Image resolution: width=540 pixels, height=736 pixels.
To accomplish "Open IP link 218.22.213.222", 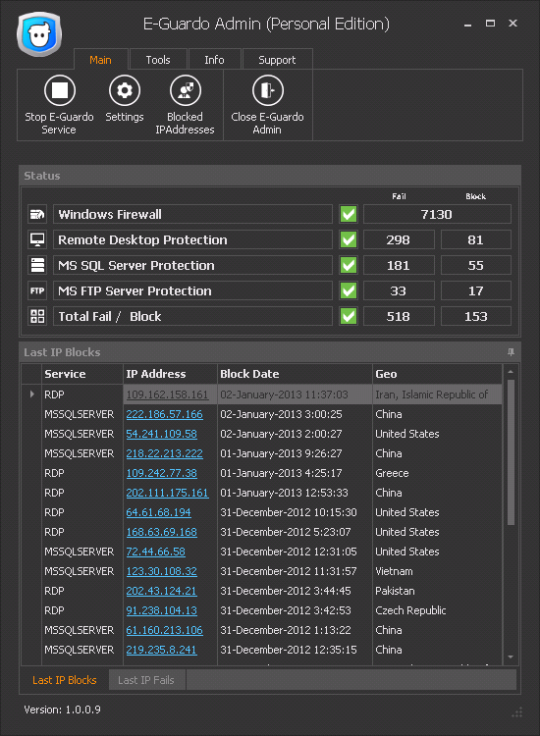I will tap(164, 453).
